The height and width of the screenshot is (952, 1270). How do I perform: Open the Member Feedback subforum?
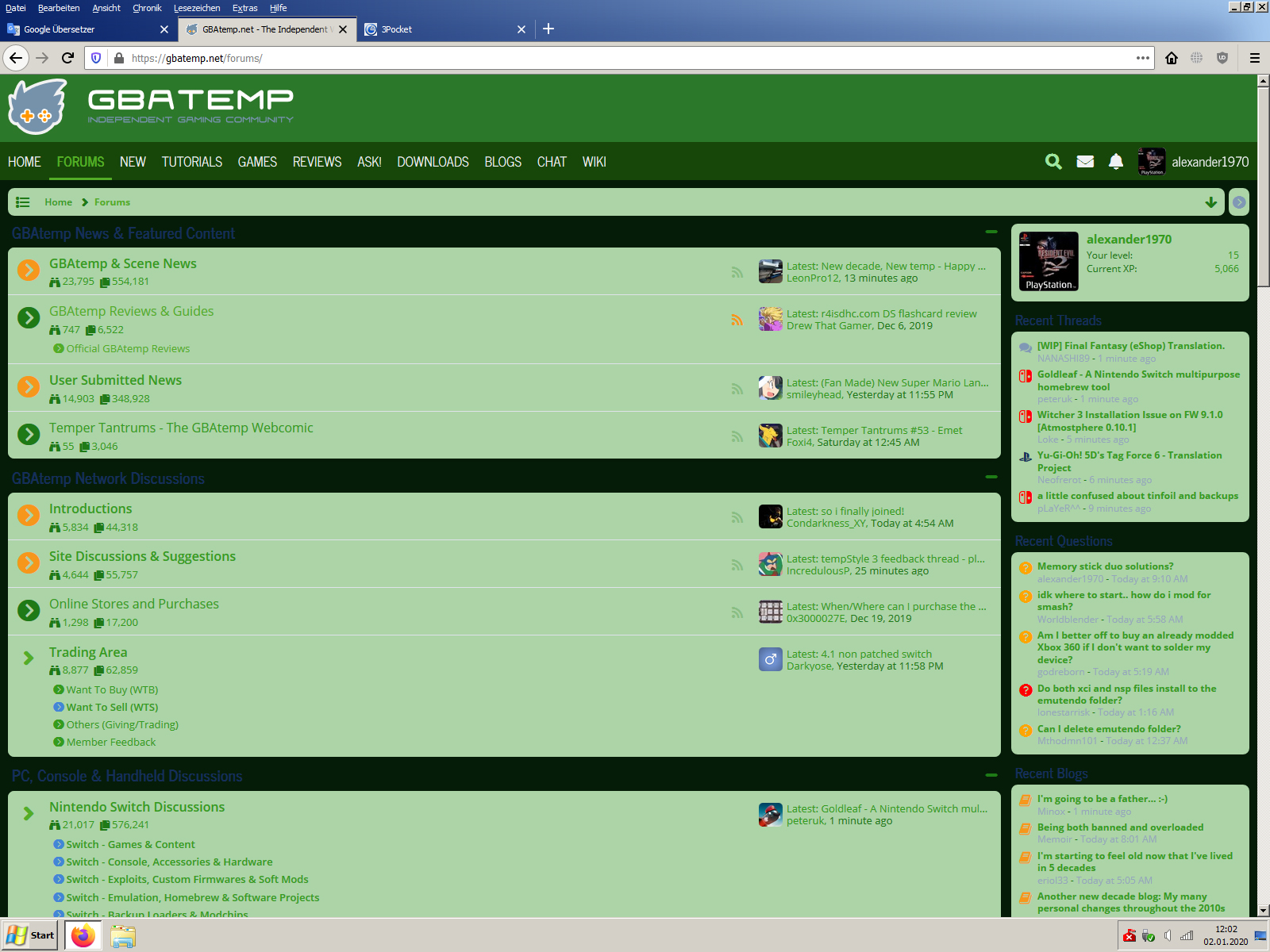pyautogui.click(x=111, y=742)
